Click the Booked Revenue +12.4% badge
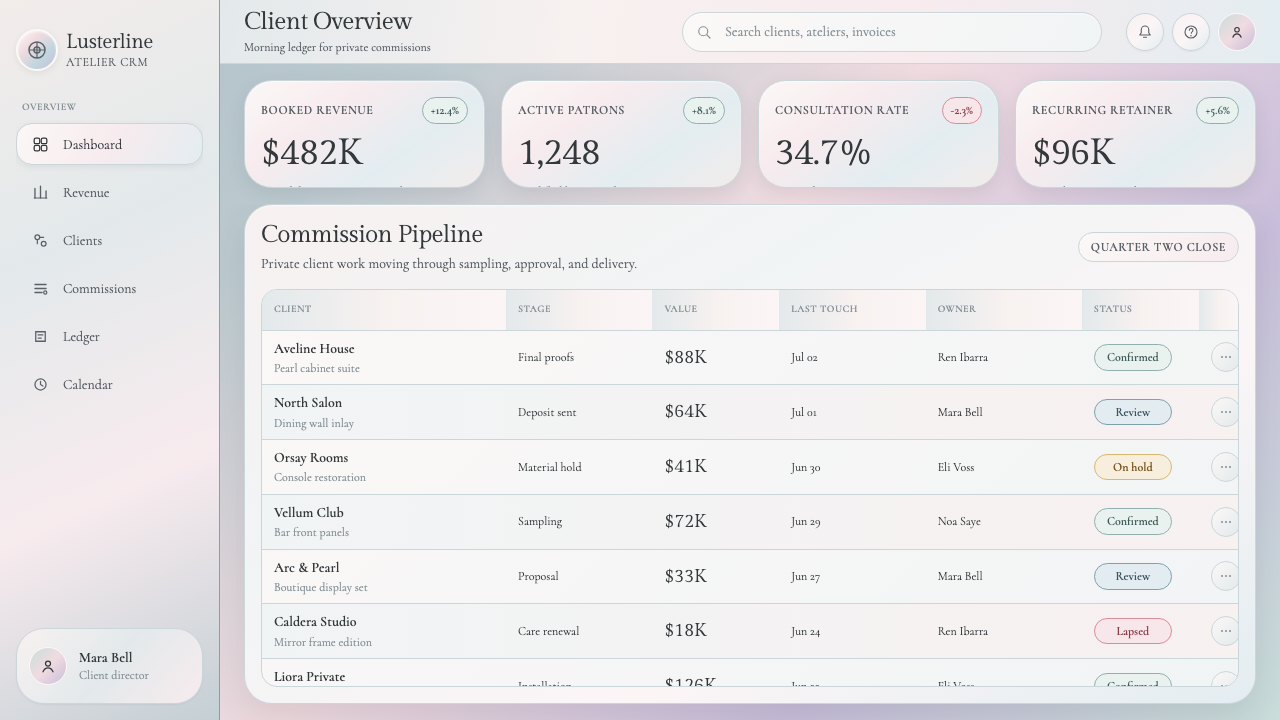Viewport: 1280px width, 720px height. point(445,110)
